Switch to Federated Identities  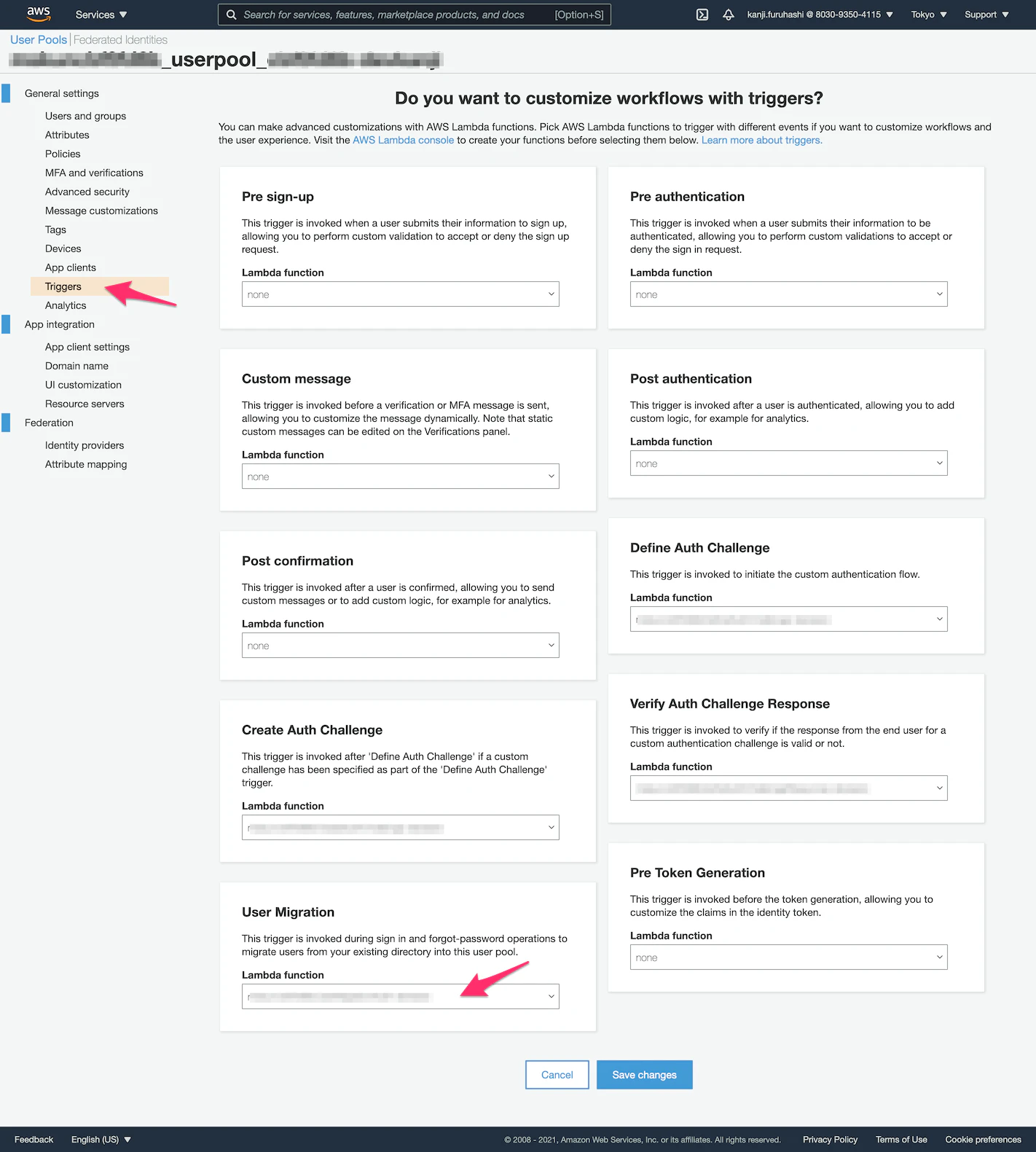[120, 39]
